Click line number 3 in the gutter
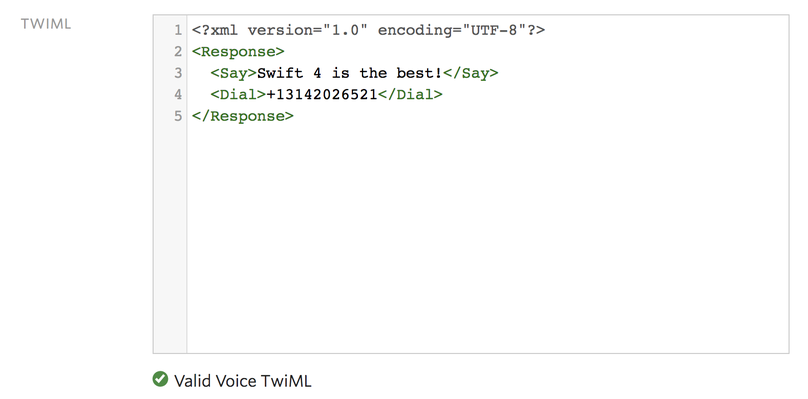808x399 pixels. coord(178,73)
